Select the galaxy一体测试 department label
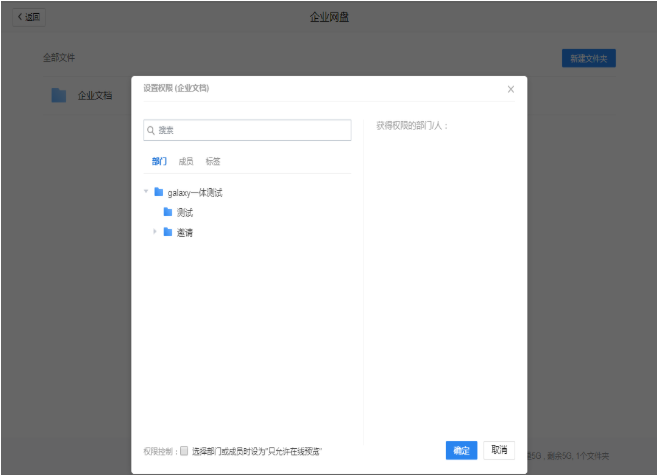Screen dimensions: 657x475 [195, 192]
